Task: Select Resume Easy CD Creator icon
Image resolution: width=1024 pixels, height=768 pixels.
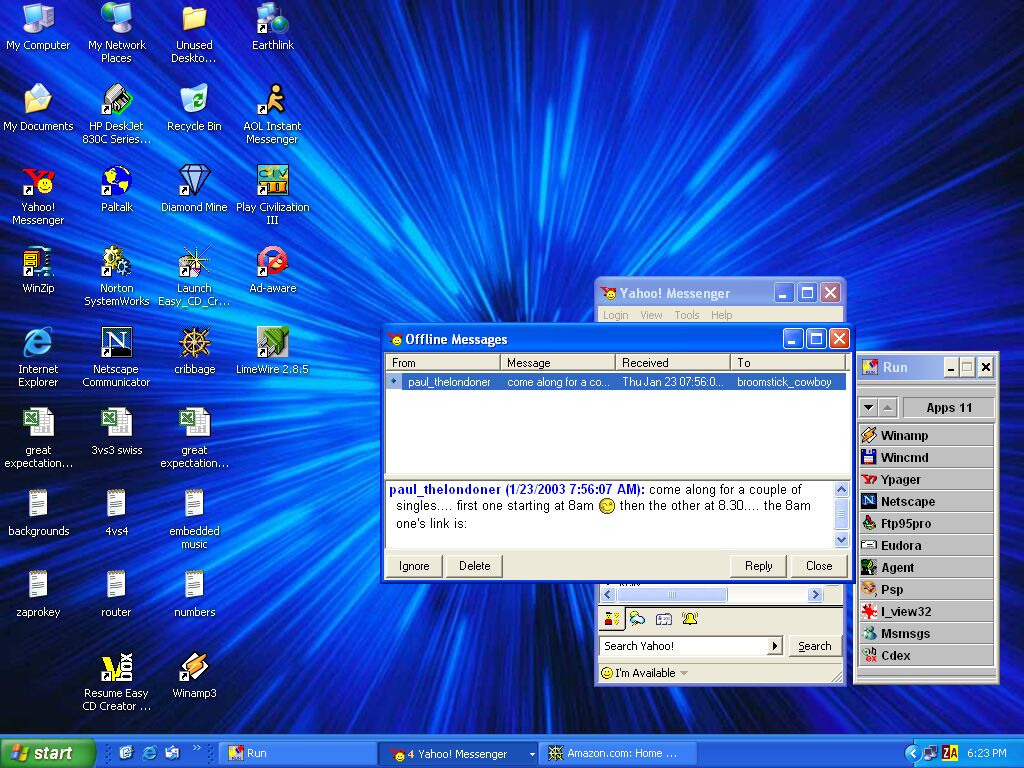Action: point(116,682)
